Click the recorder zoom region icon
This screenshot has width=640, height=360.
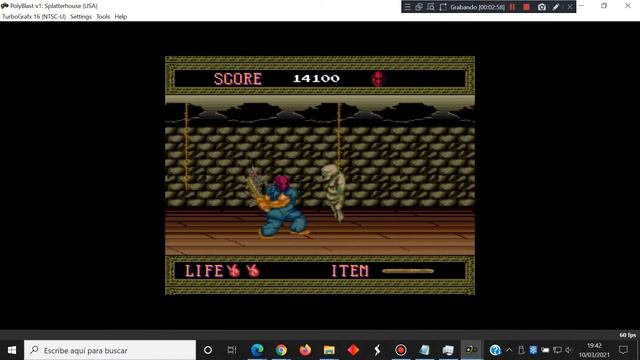[x=431, y=7]
